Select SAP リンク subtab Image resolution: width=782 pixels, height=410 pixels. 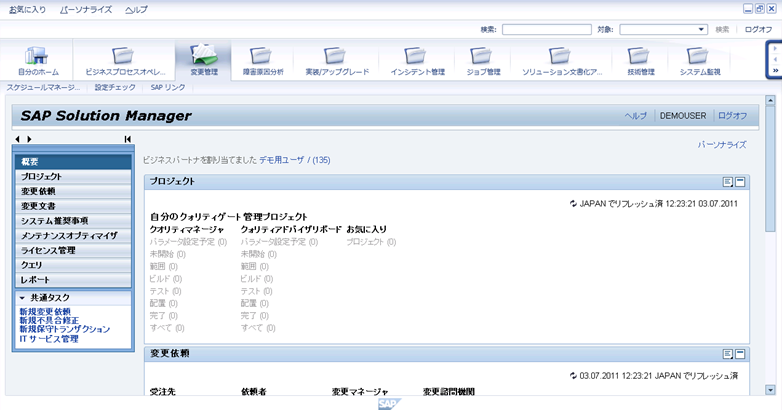[x=168, y=87]
